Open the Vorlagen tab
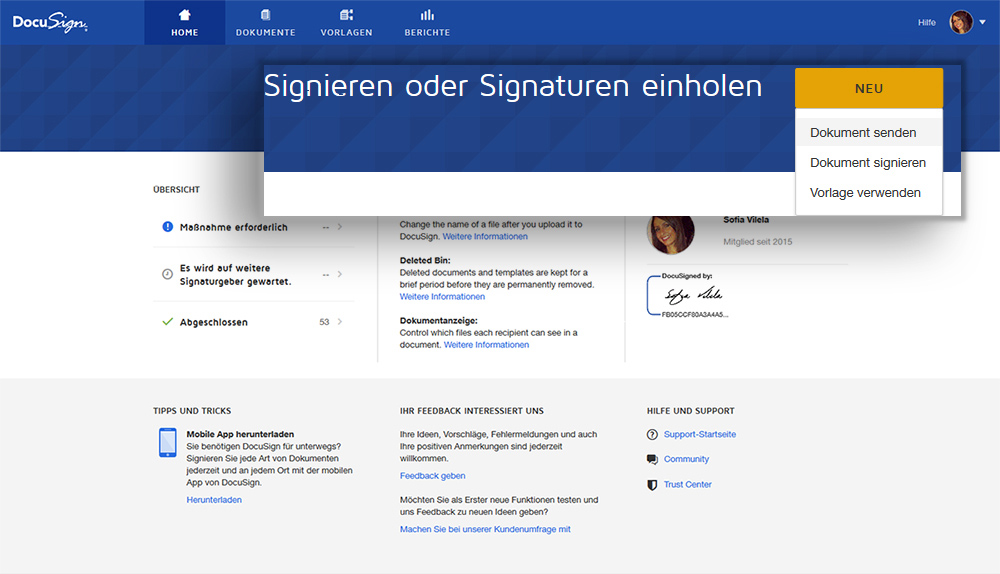 (x=346, y=22)
